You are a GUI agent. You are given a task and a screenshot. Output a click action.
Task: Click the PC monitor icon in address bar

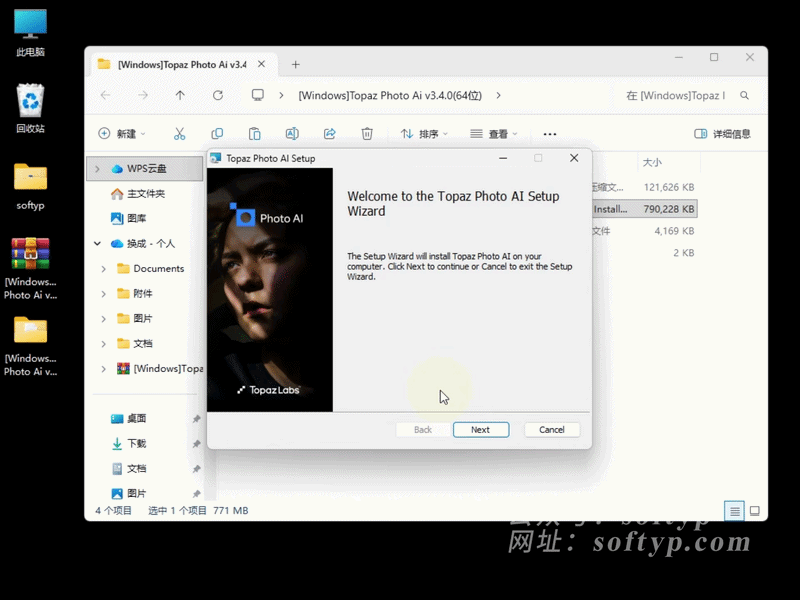click(x=258, y=95)
